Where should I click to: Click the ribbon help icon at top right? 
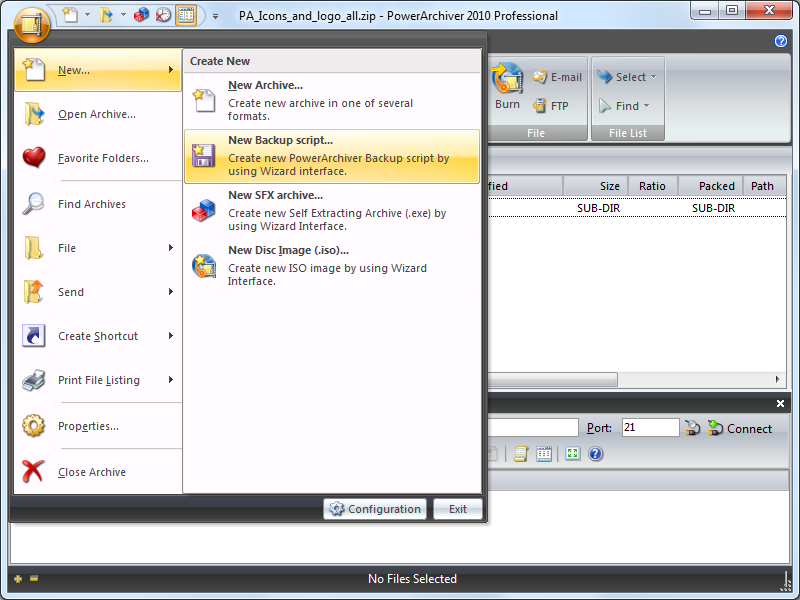781,41
